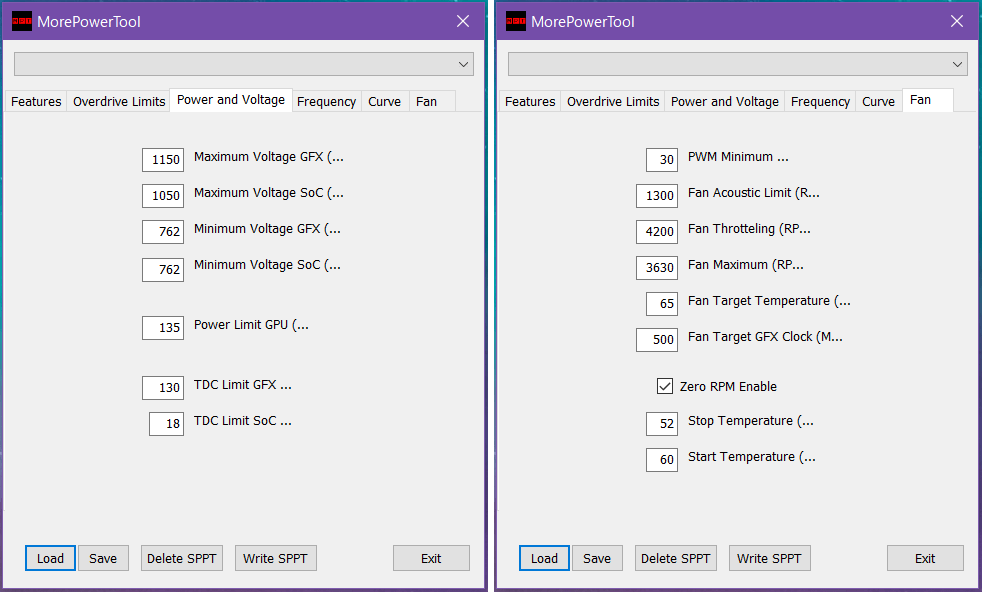Edit the Fan Target GFX Clock field
Viewport: 982px width, 592px height.
tap(657, 340)
